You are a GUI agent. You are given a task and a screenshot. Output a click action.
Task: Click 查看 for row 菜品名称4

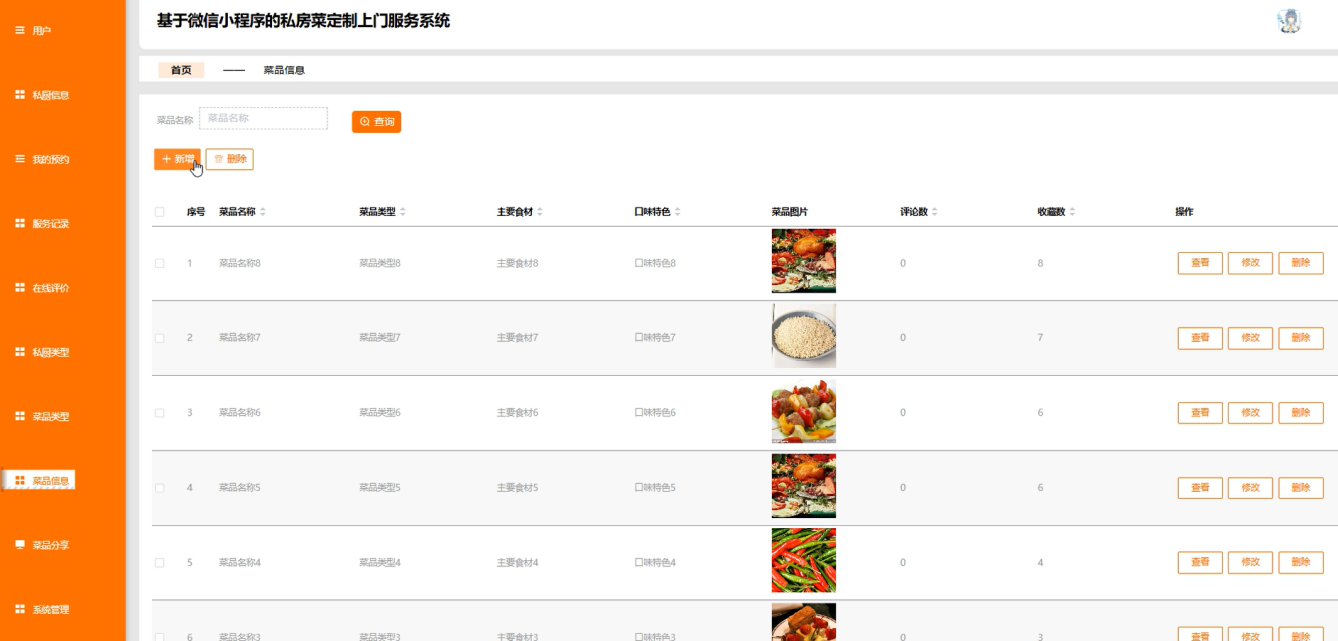[x=1200, y=563]
